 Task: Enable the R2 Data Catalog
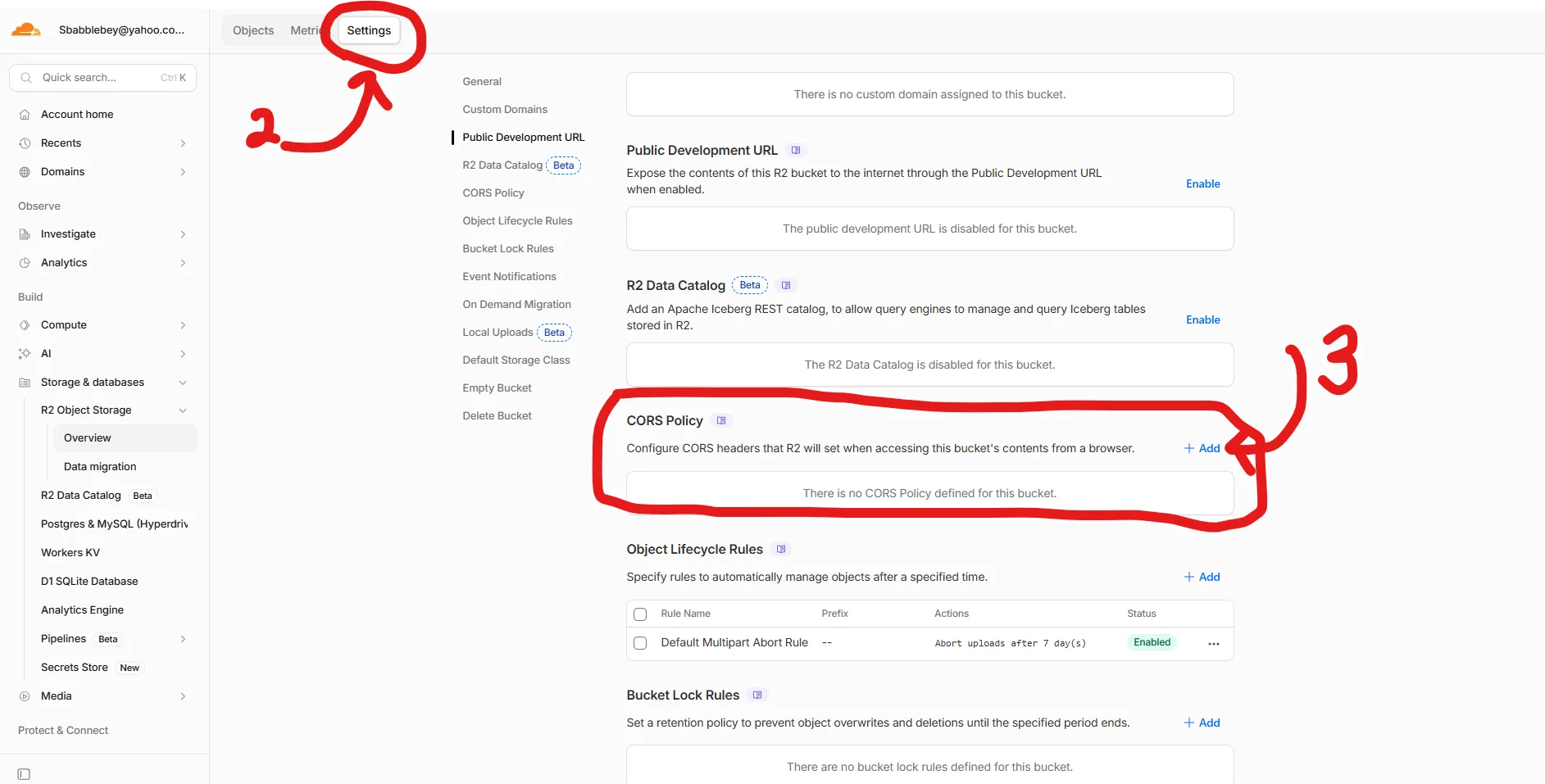click(1202, 320)
